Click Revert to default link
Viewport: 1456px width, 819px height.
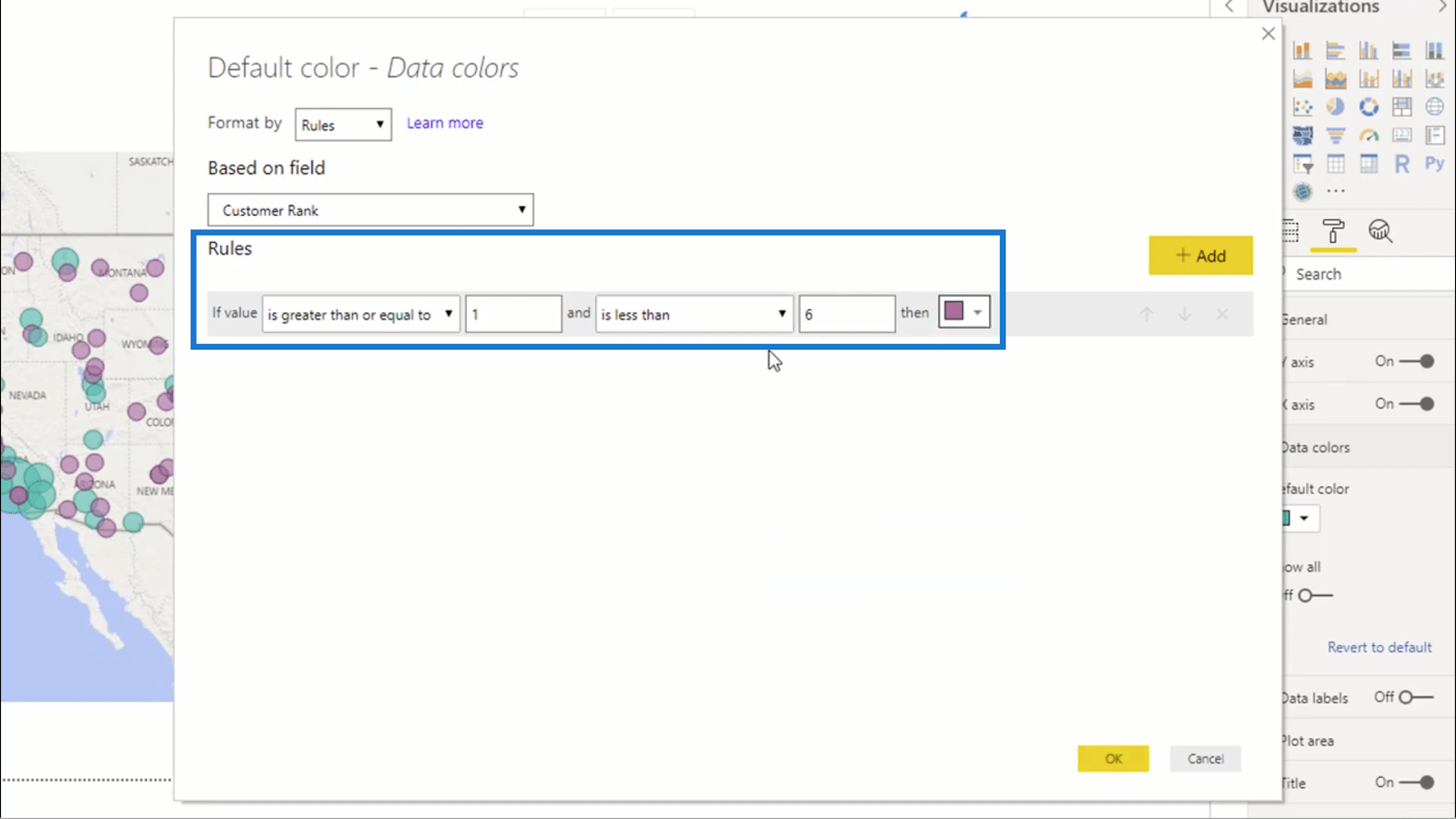(x=1380, y=647)
